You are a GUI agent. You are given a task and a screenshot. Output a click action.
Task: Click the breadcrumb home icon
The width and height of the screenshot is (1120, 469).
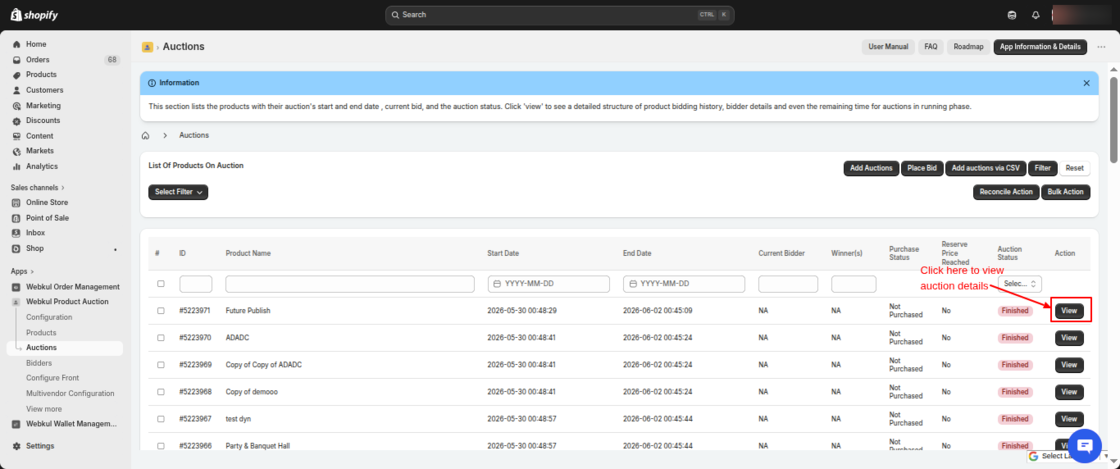(x=146, y=136)
